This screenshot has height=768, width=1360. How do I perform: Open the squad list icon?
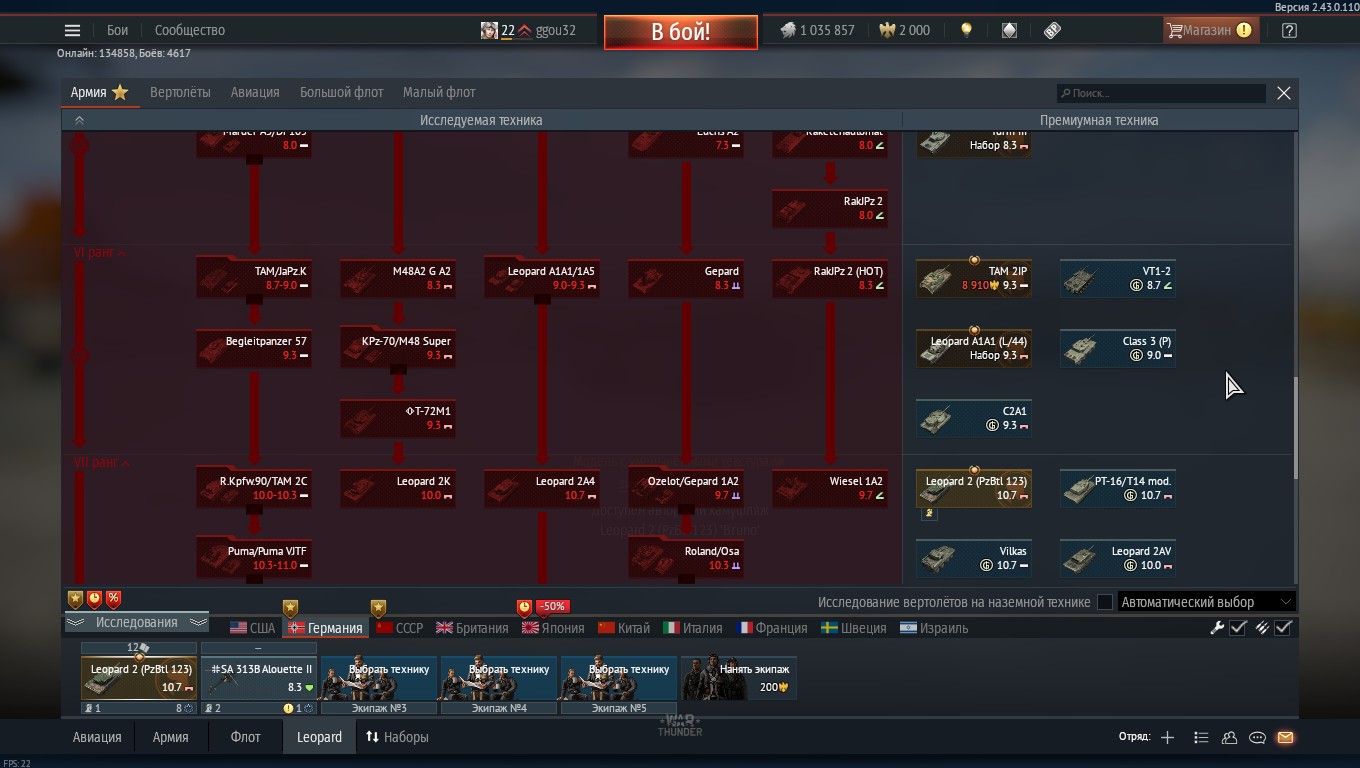click(1201, 737)
